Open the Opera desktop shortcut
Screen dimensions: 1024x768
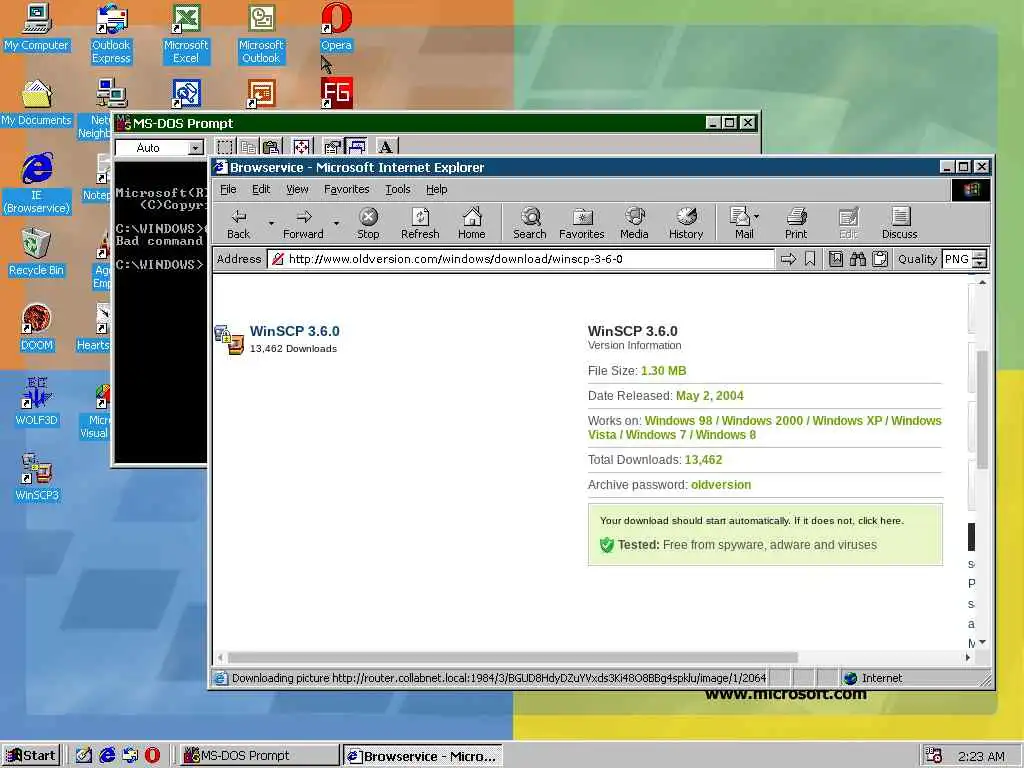336,27
